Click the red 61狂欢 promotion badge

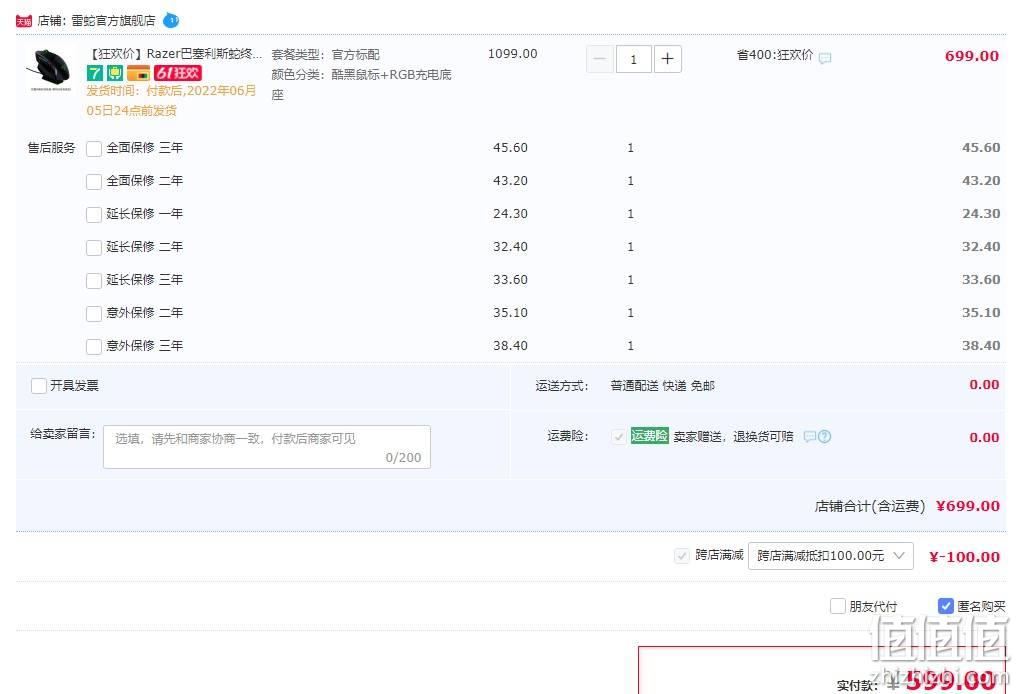178,73
